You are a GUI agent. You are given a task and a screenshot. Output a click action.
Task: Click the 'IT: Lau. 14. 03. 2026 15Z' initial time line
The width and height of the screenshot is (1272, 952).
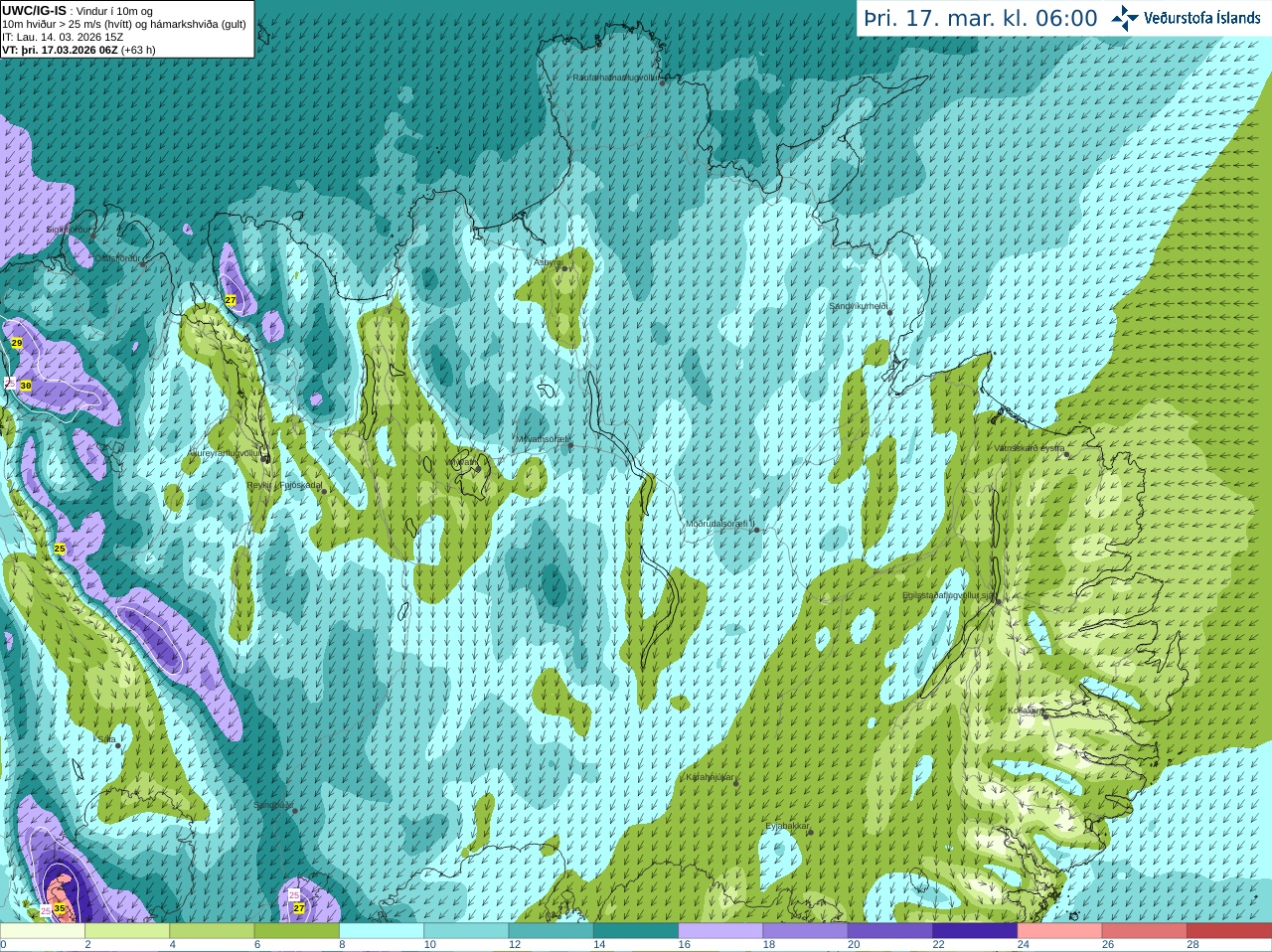click(63, 37)
